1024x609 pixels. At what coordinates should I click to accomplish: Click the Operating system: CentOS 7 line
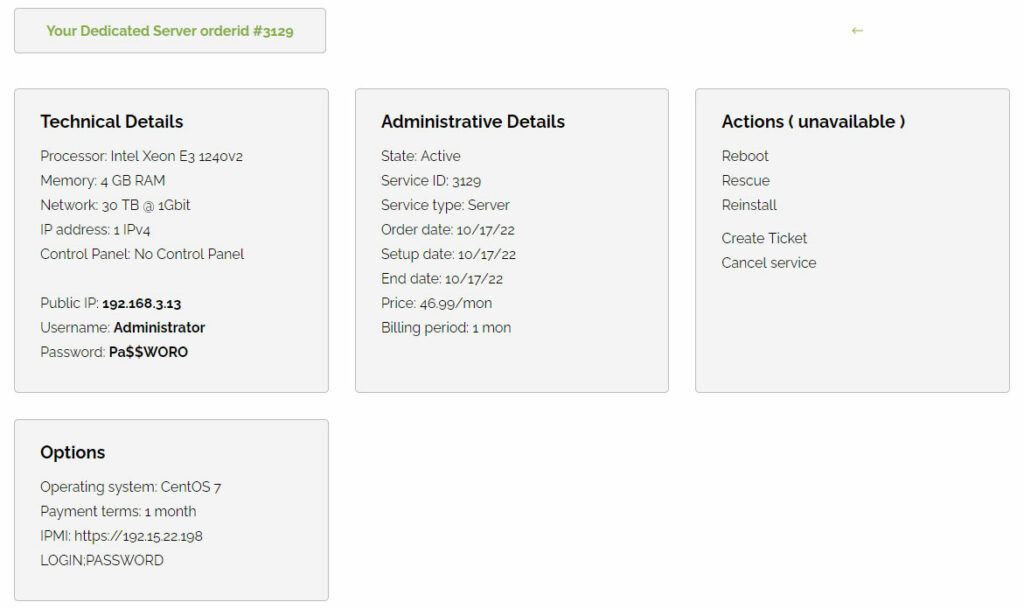tap(131, 487)
